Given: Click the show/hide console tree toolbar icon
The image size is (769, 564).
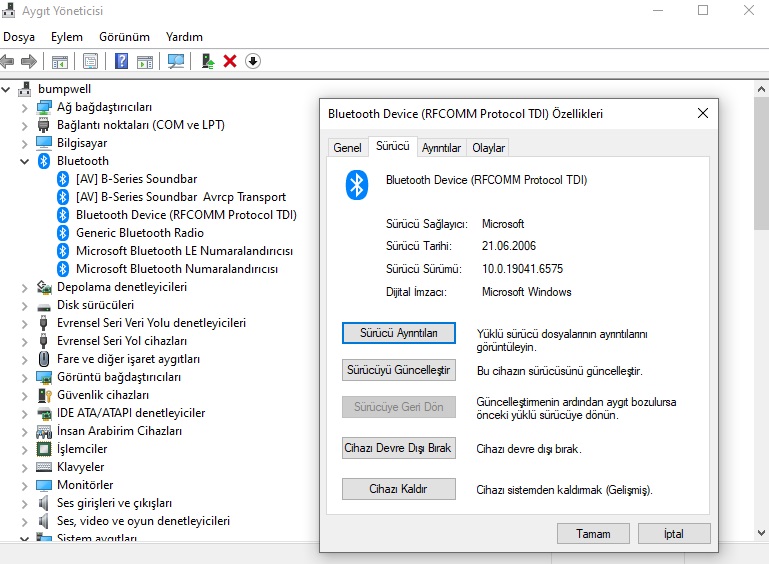Looking at the screenshot, I should pyautogui.click(x=60, y=62).
